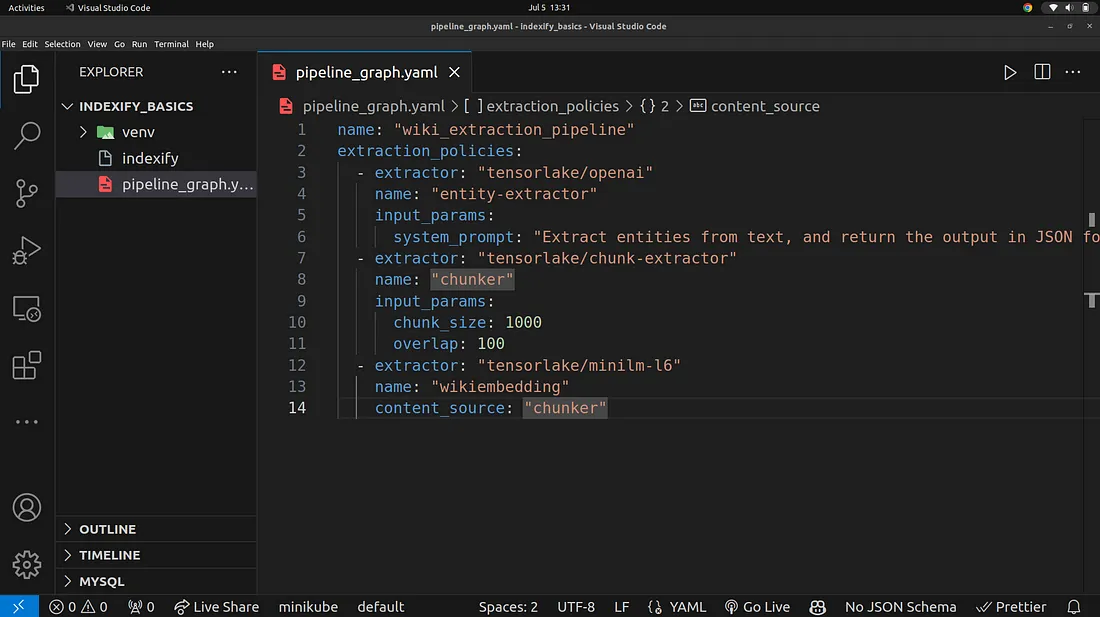Open the volume indicator in top bar
The image size is (1100, 617).
point(1069,8)
